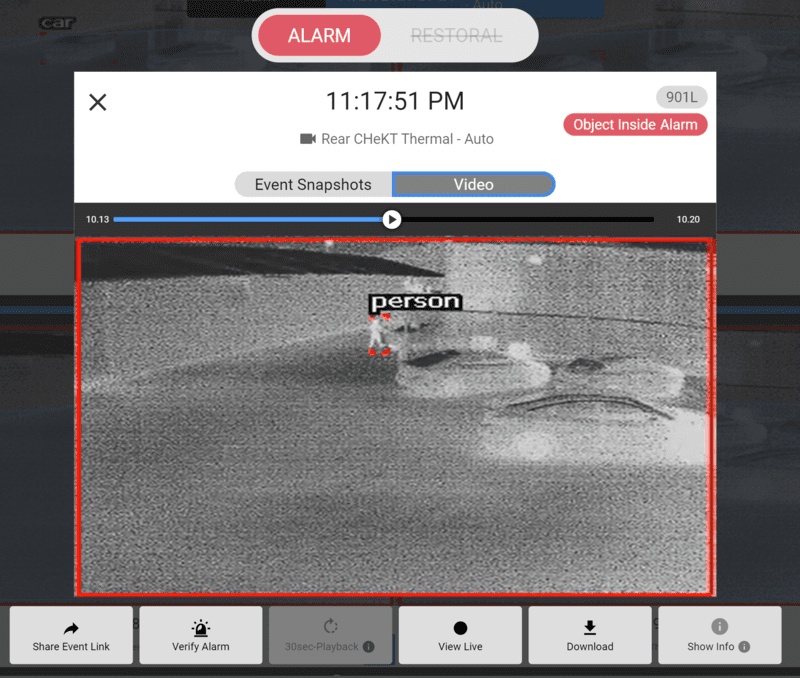Click the Object Inside Alarm tag

click(635, 125)
